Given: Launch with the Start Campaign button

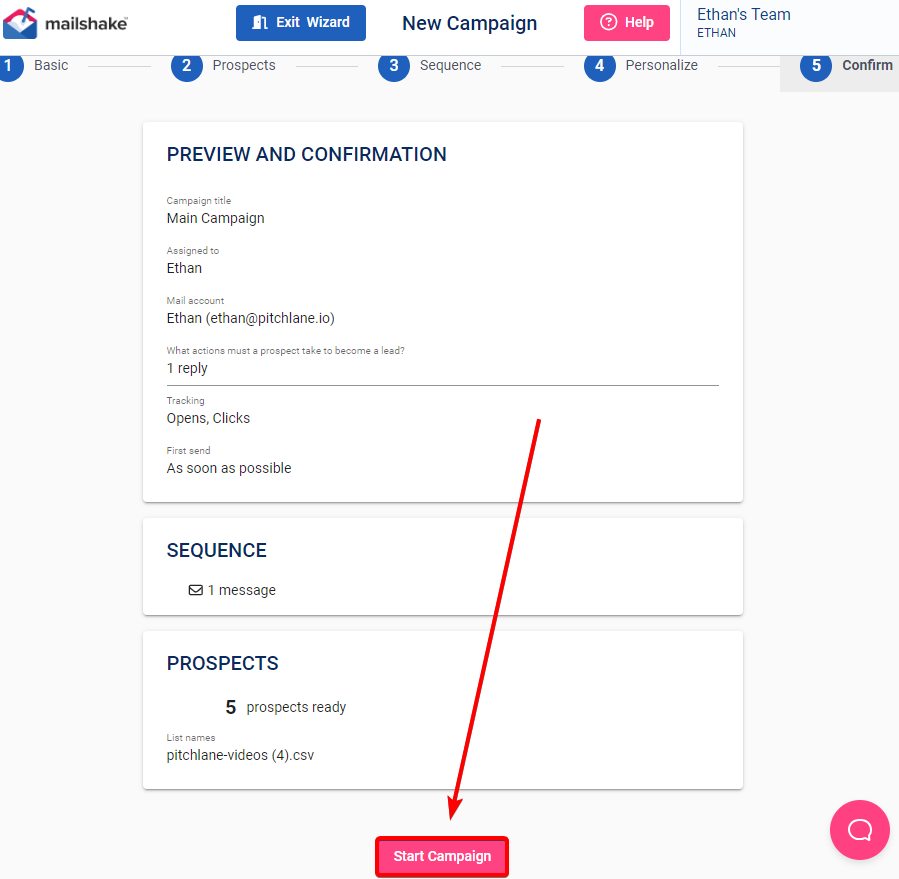Looking at the screenshot, I should pyautogui.click(x=442, y=856).
